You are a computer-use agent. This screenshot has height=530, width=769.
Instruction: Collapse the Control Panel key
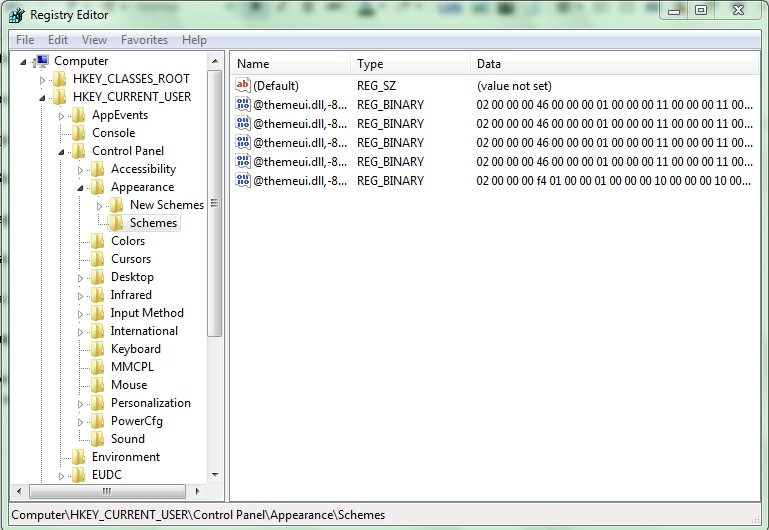61,152
